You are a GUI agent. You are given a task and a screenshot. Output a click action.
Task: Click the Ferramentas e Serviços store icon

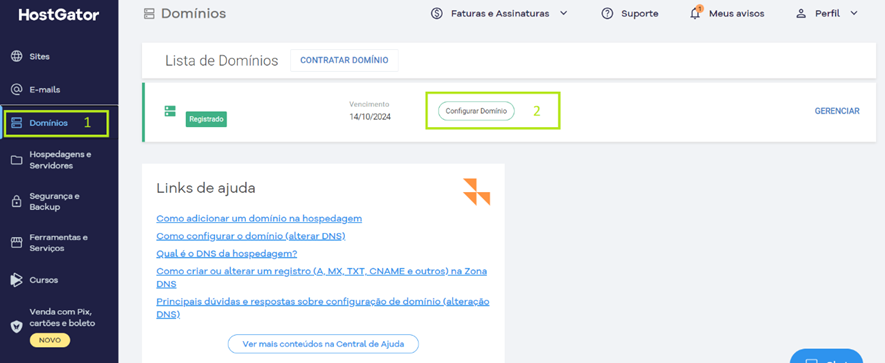[x=17, y=243]
